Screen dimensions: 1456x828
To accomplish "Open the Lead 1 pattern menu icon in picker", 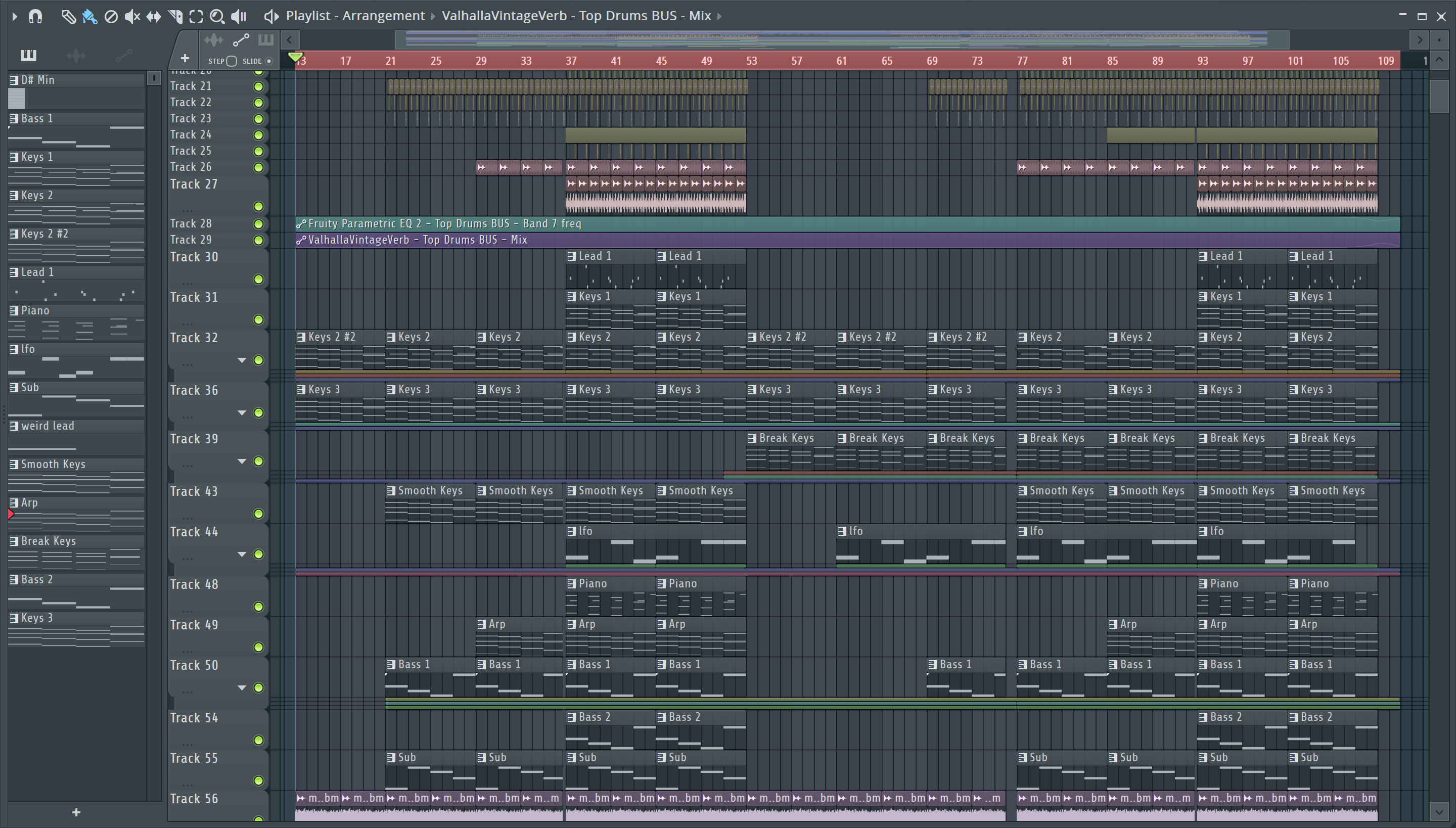I will pyautogui.click(x=14, y=272).
